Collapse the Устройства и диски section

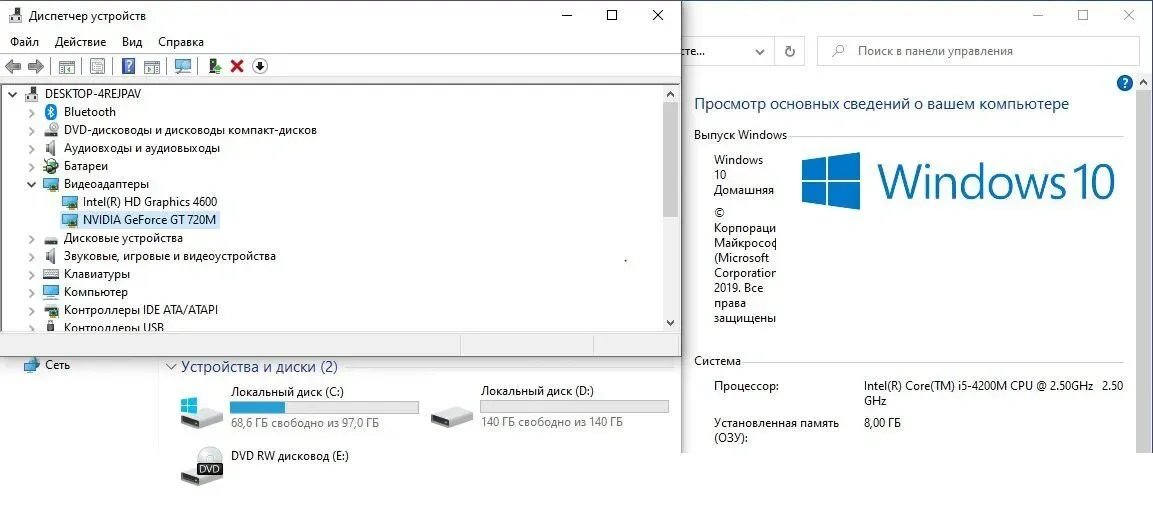pos(171,367)
